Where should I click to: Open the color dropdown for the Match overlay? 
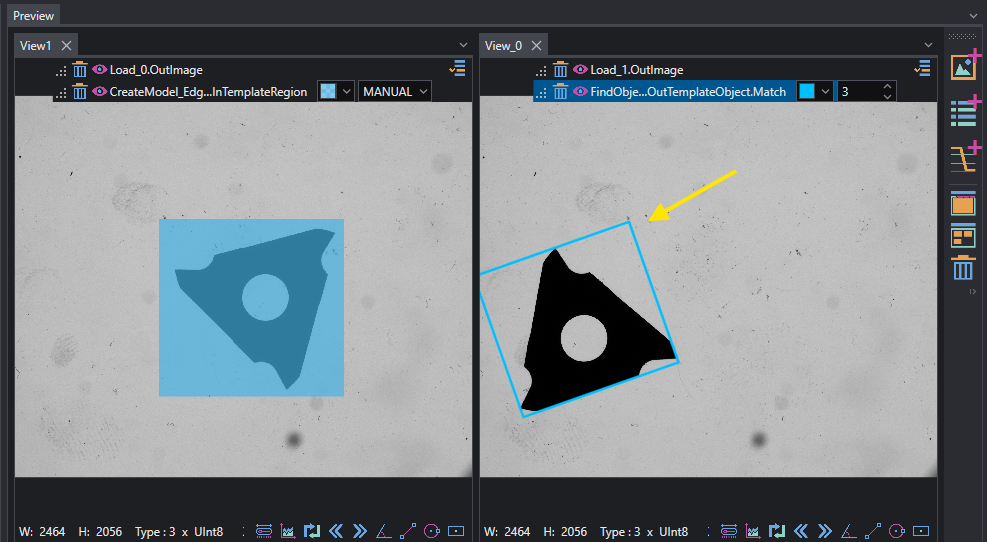pos(825,92)
